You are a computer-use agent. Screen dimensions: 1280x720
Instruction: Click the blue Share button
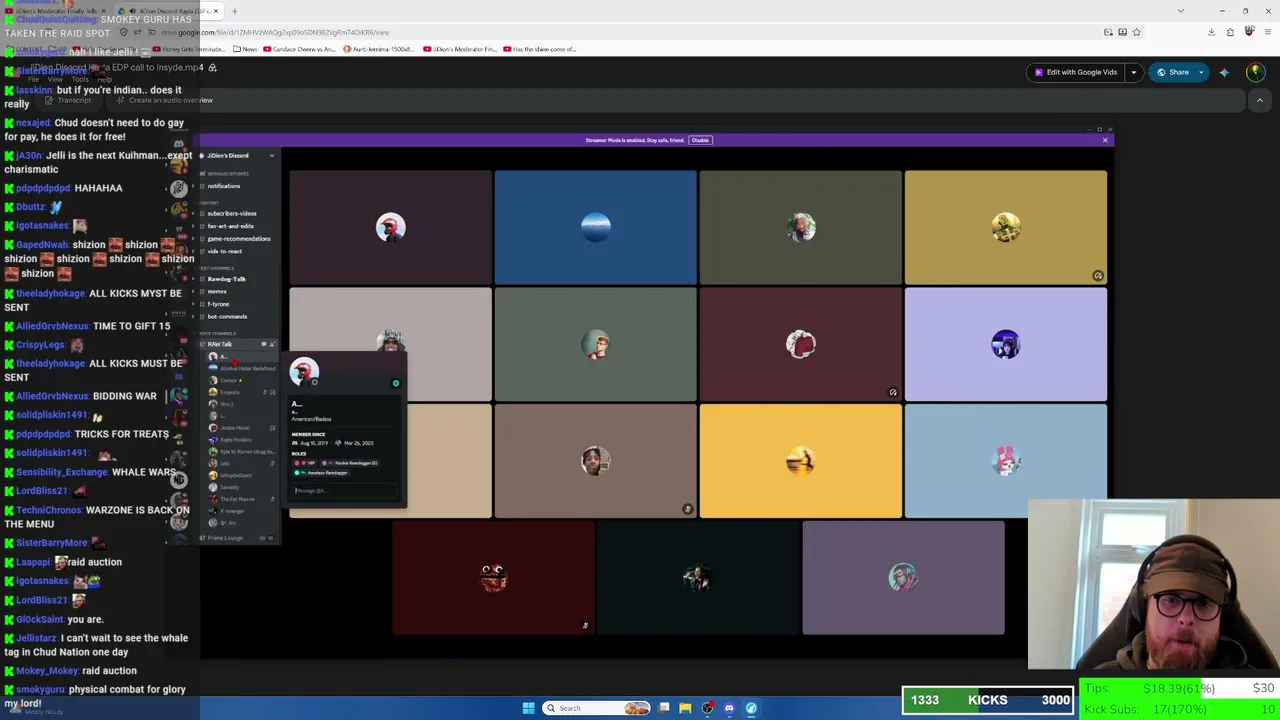(x=1172, y=72)
